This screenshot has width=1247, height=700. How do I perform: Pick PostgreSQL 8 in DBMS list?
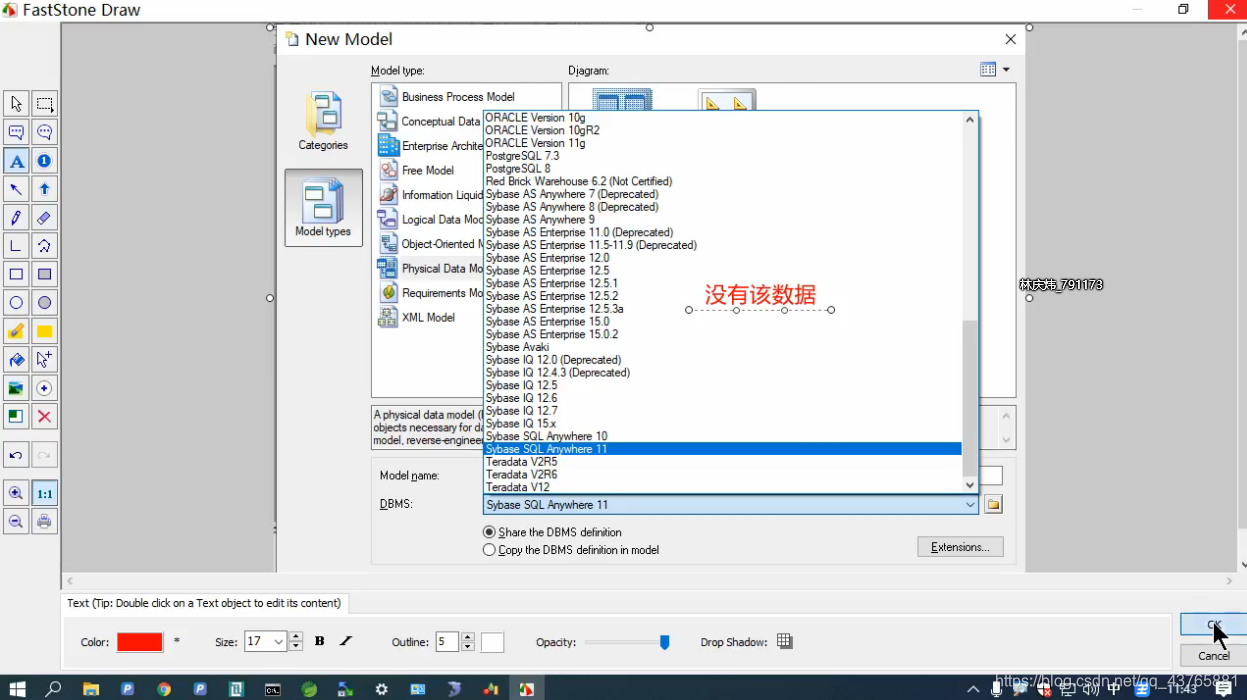pos(518,169)
